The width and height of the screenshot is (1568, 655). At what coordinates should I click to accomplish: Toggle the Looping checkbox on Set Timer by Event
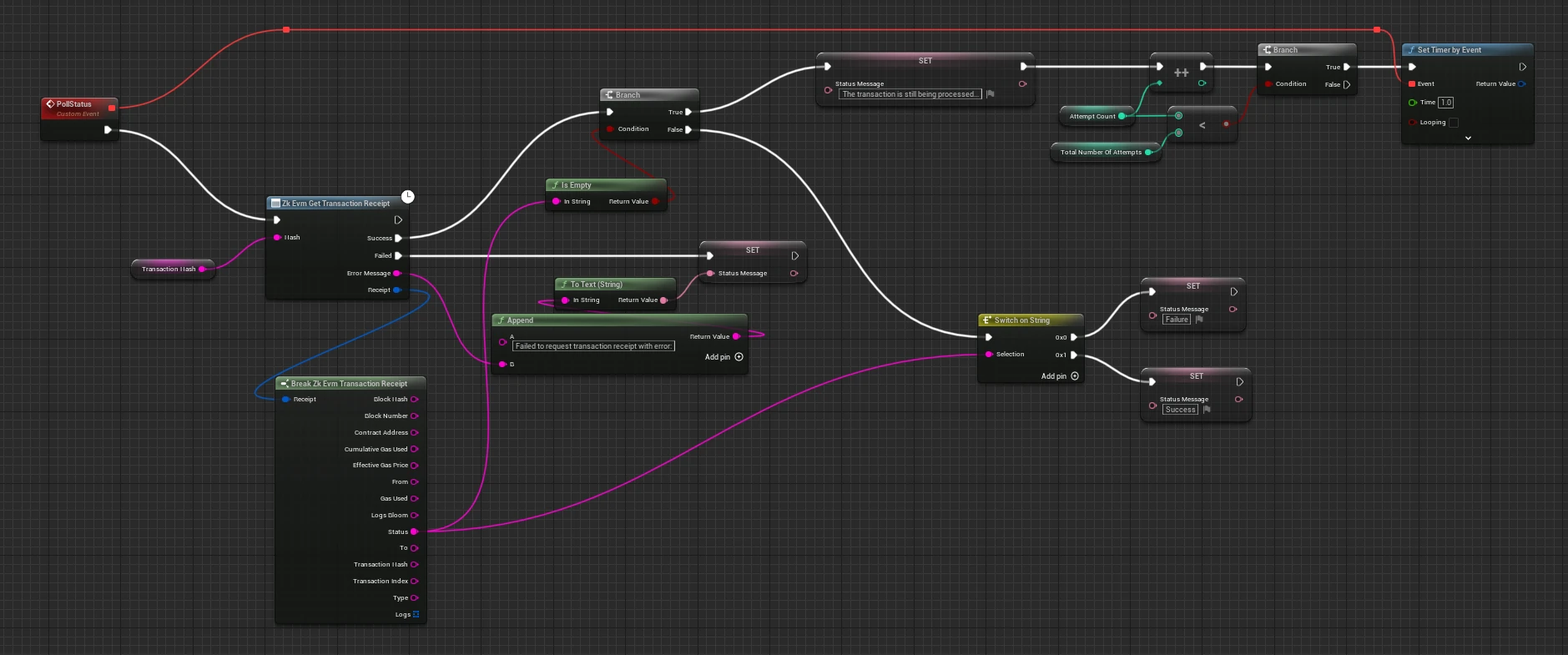pos(1454,123)
